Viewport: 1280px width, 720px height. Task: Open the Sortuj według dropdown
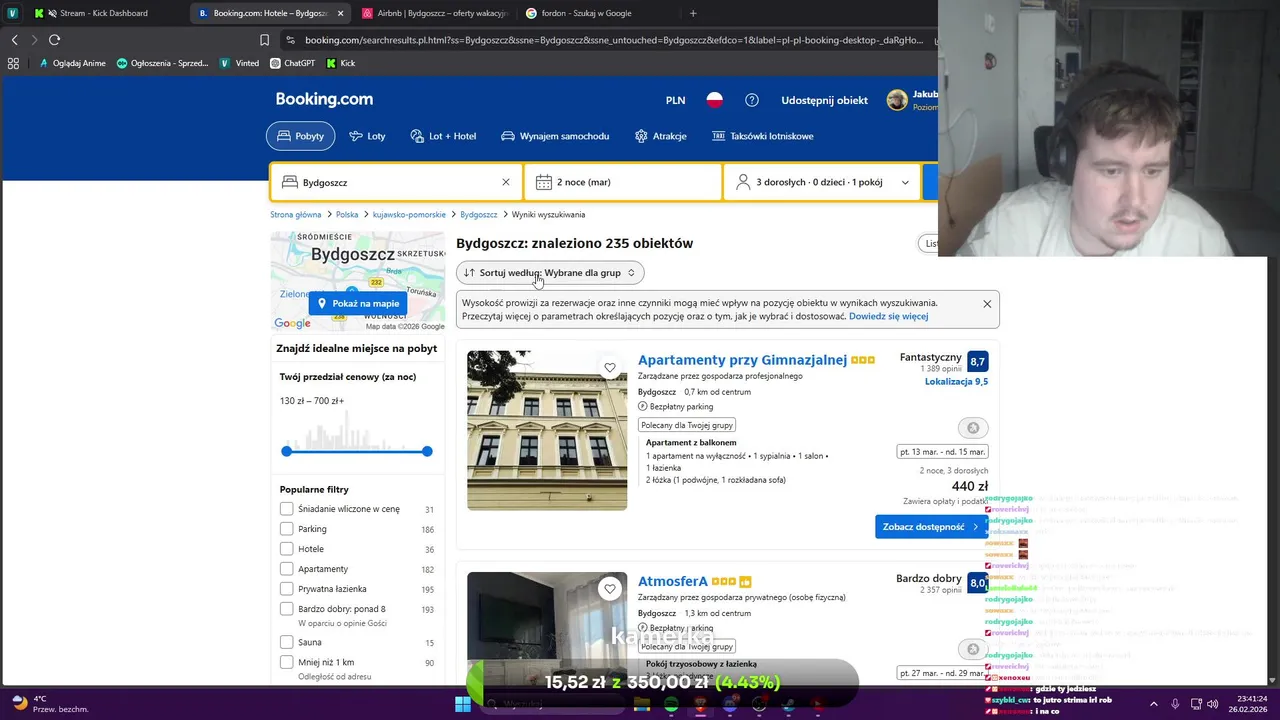pos(550,272)
